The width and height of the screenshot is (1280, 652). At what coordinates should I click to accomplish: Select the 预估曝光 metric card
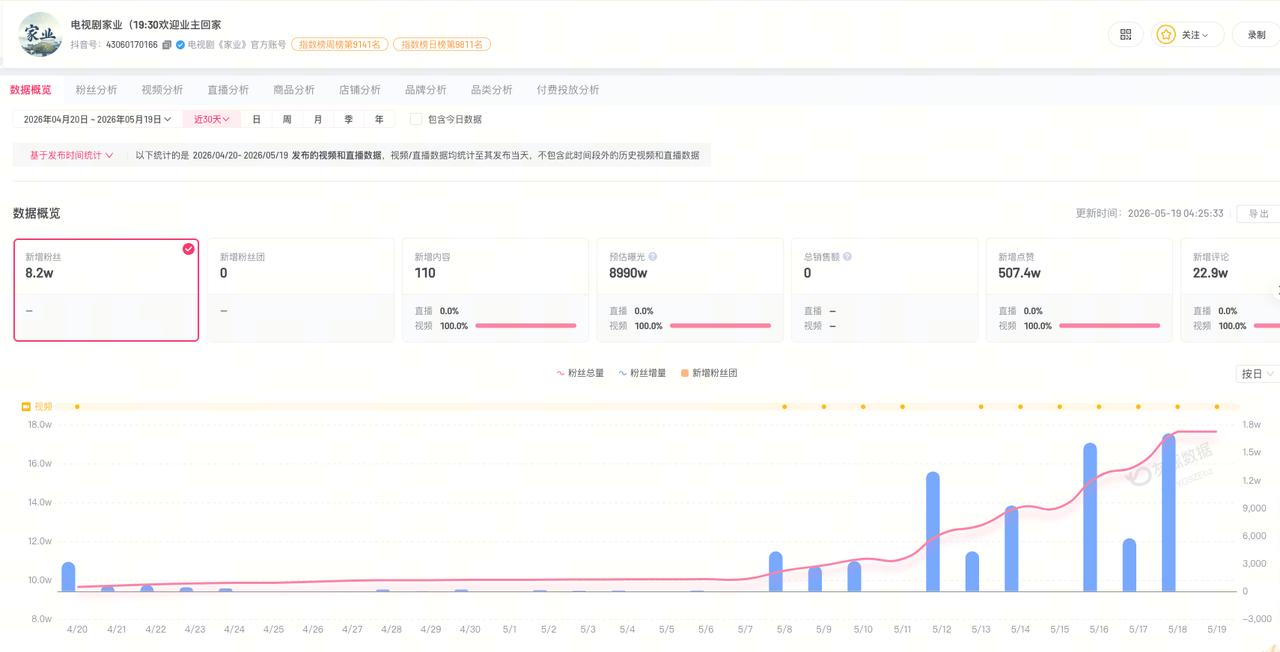690,290
